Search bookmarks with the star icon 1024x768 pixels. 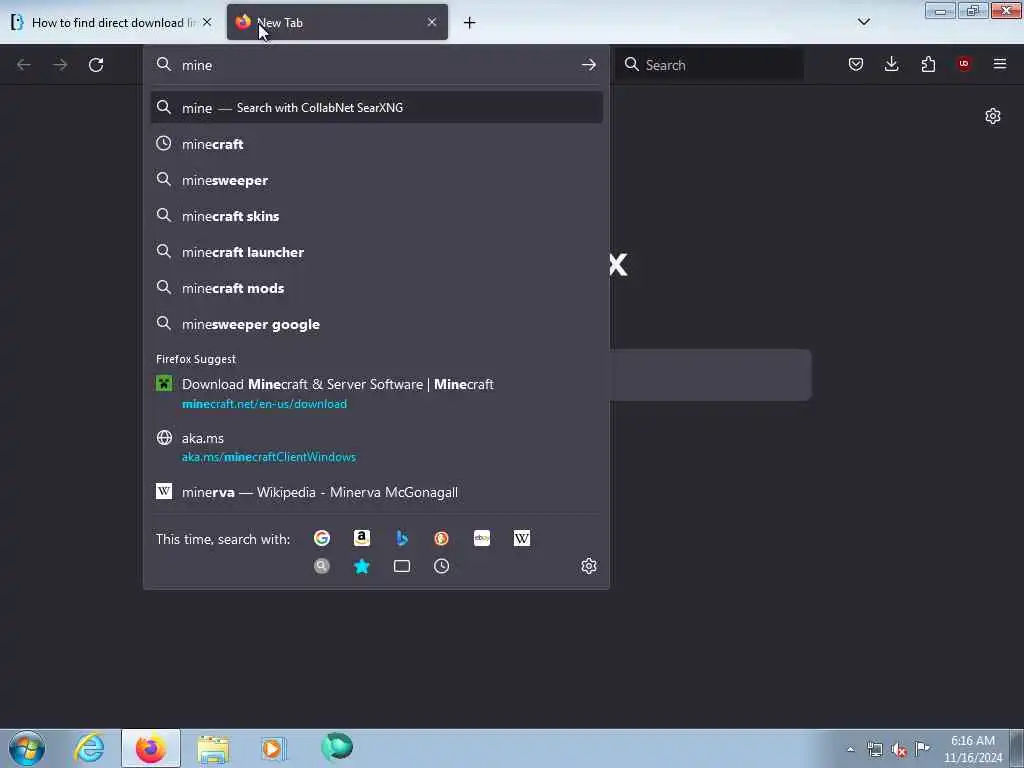tap(362, 566)
